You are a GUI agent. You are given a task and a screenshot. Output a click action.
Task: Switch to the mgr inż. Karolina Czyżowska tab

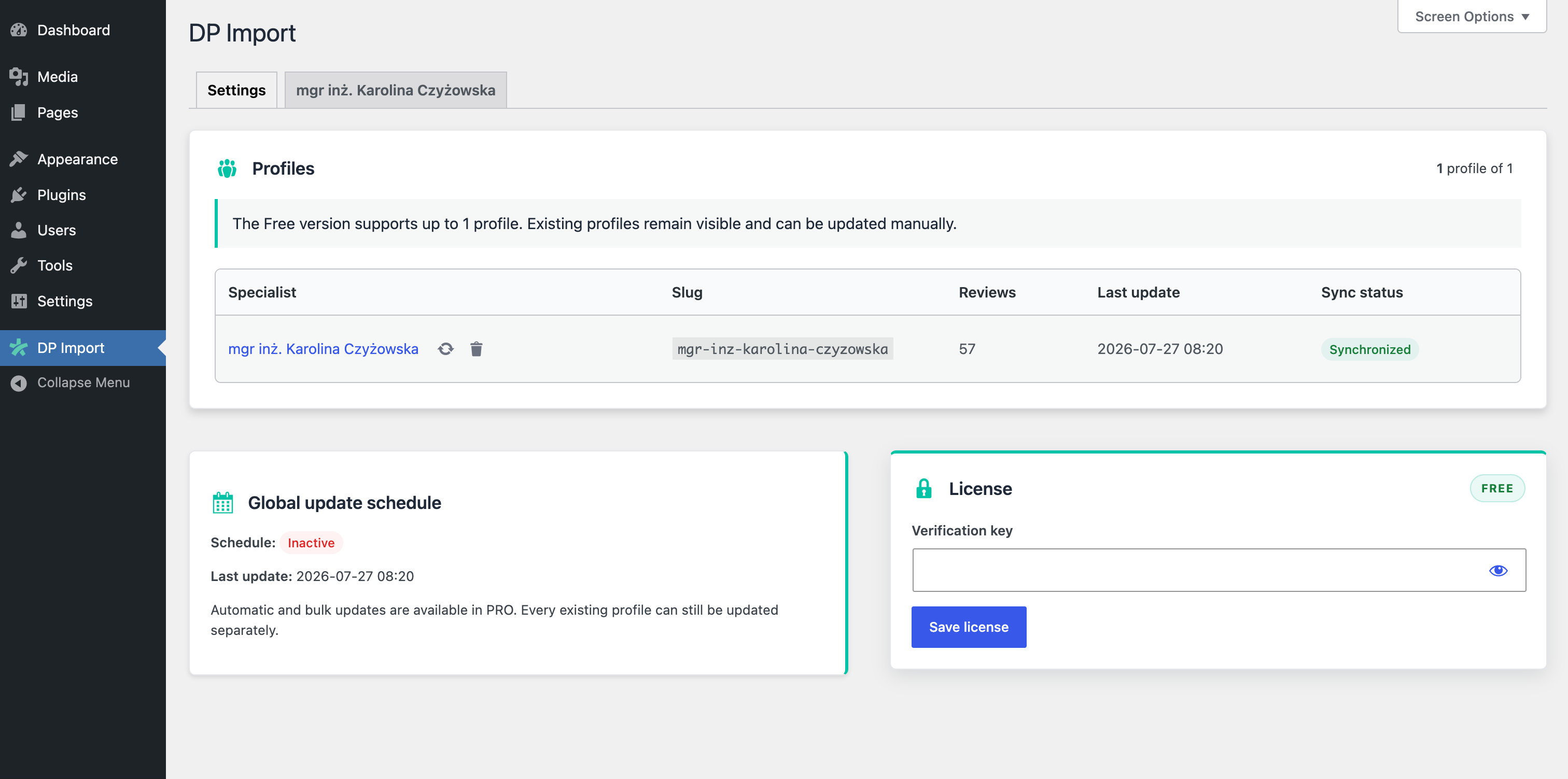[396, 90]
